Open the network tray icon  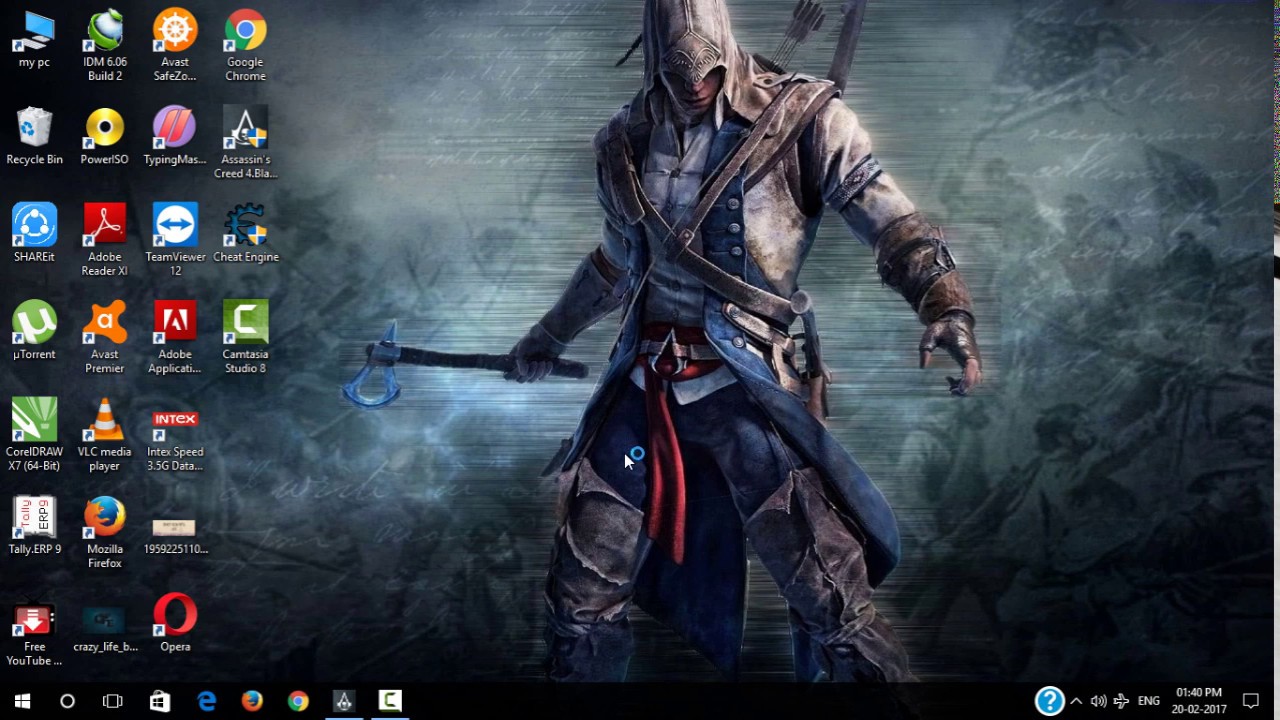pos(1121,701)
